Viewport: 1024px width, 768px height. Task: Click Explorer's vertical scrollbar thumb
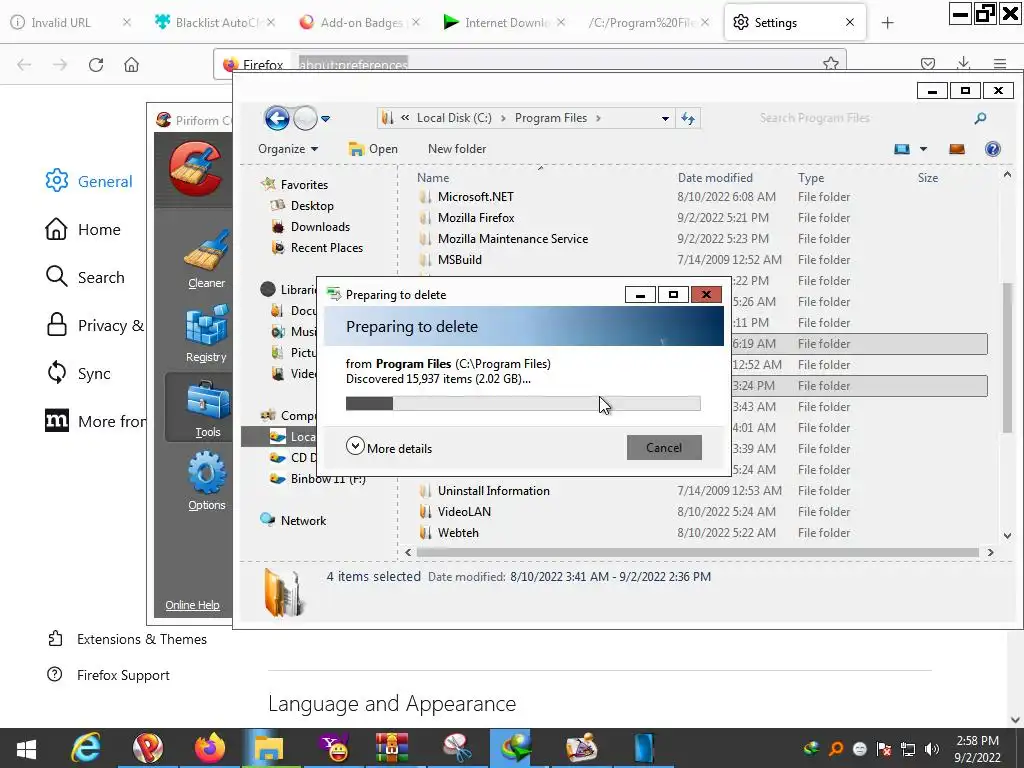point(1007,357)
